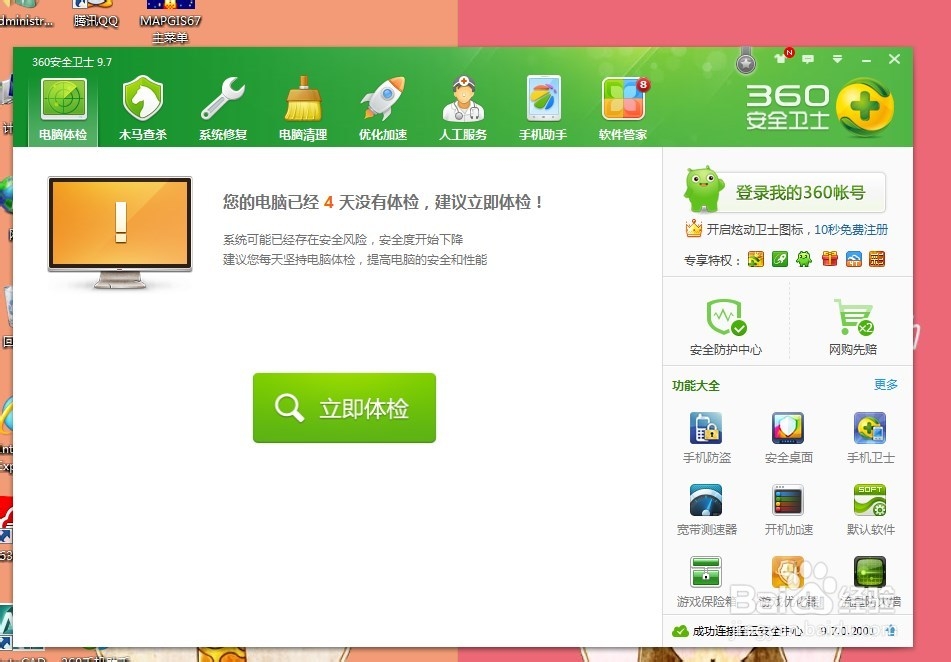Click the crown icon beside 开启炫动卫士图标
This screenshot has width=951, height=662.
tap(693, 229)
